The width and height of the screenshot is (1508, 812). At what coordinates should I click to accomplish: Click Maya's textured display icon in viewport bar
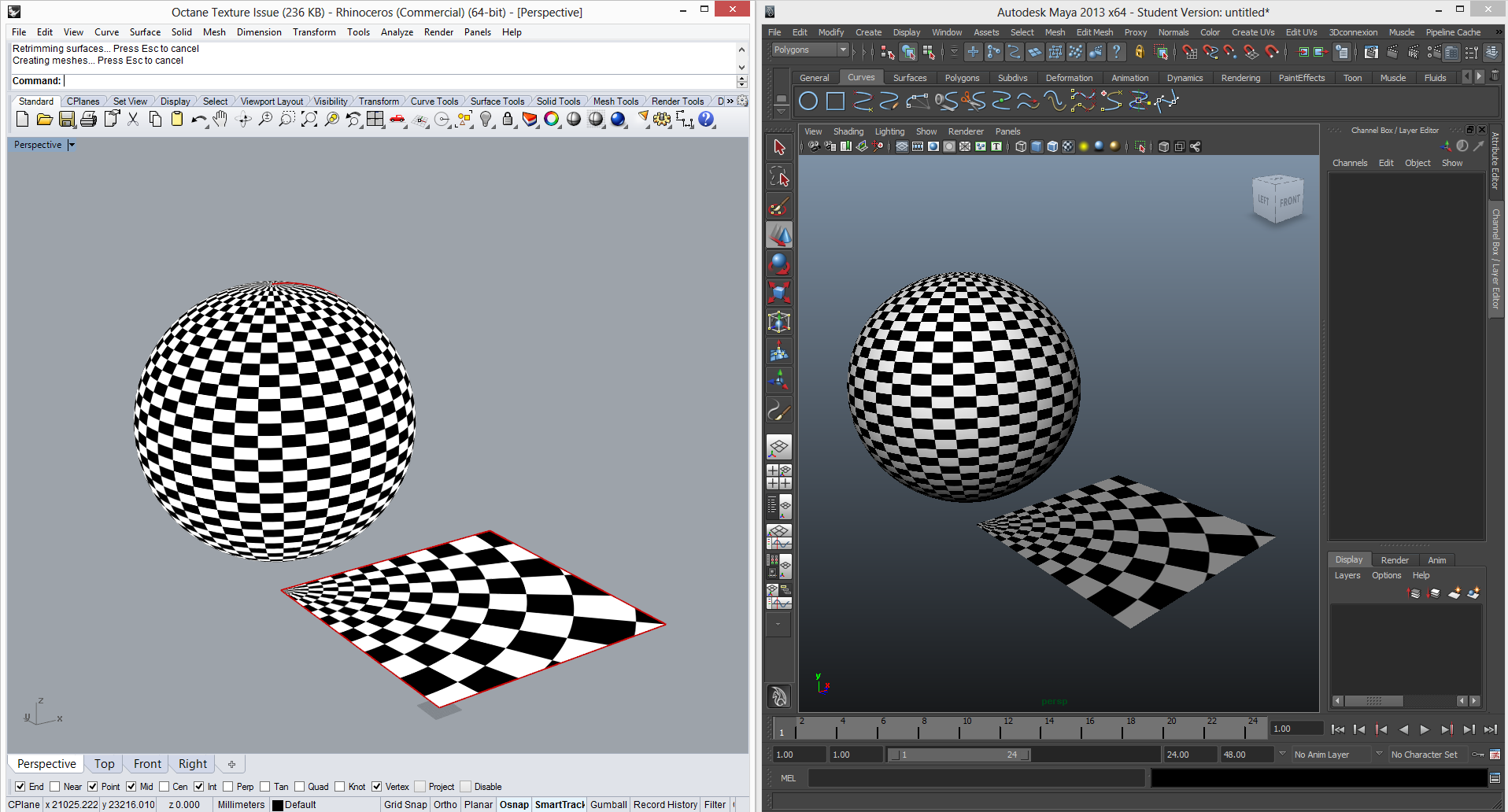click(x=1068, y=146)
